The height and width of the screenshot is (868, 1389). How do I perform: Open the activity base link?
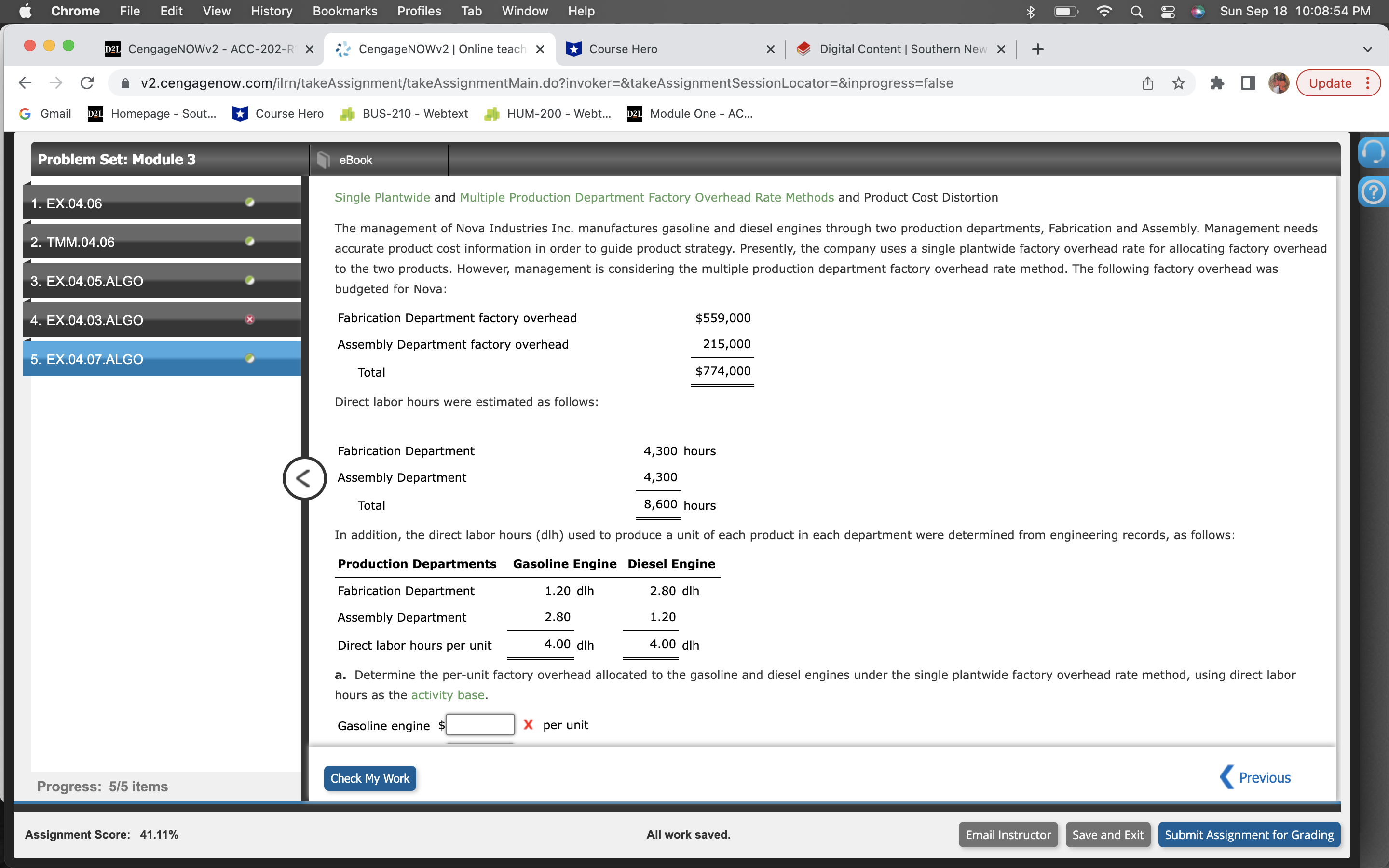[448, 694]
